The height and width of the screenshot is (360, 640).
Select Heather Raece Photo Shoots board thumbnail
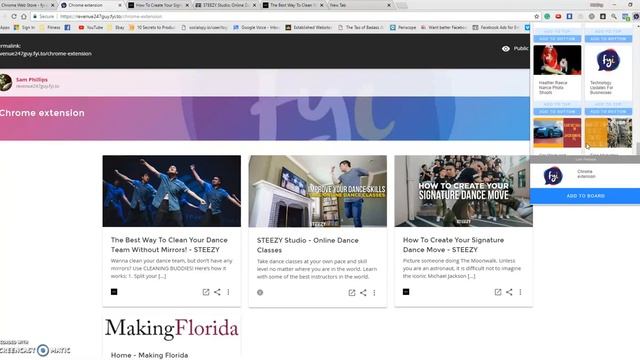click(557, 60)
